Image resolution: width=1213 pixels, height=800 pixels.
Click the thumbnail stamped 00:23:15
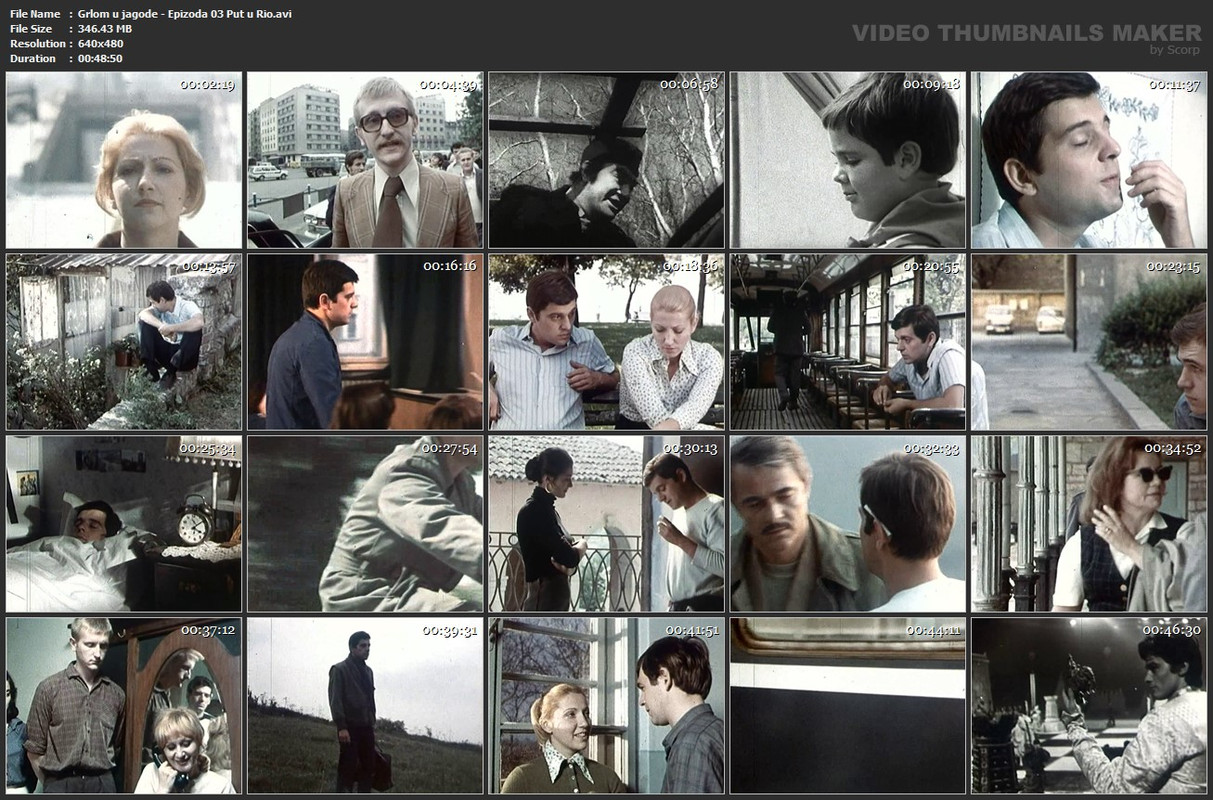coord(1089,342)
